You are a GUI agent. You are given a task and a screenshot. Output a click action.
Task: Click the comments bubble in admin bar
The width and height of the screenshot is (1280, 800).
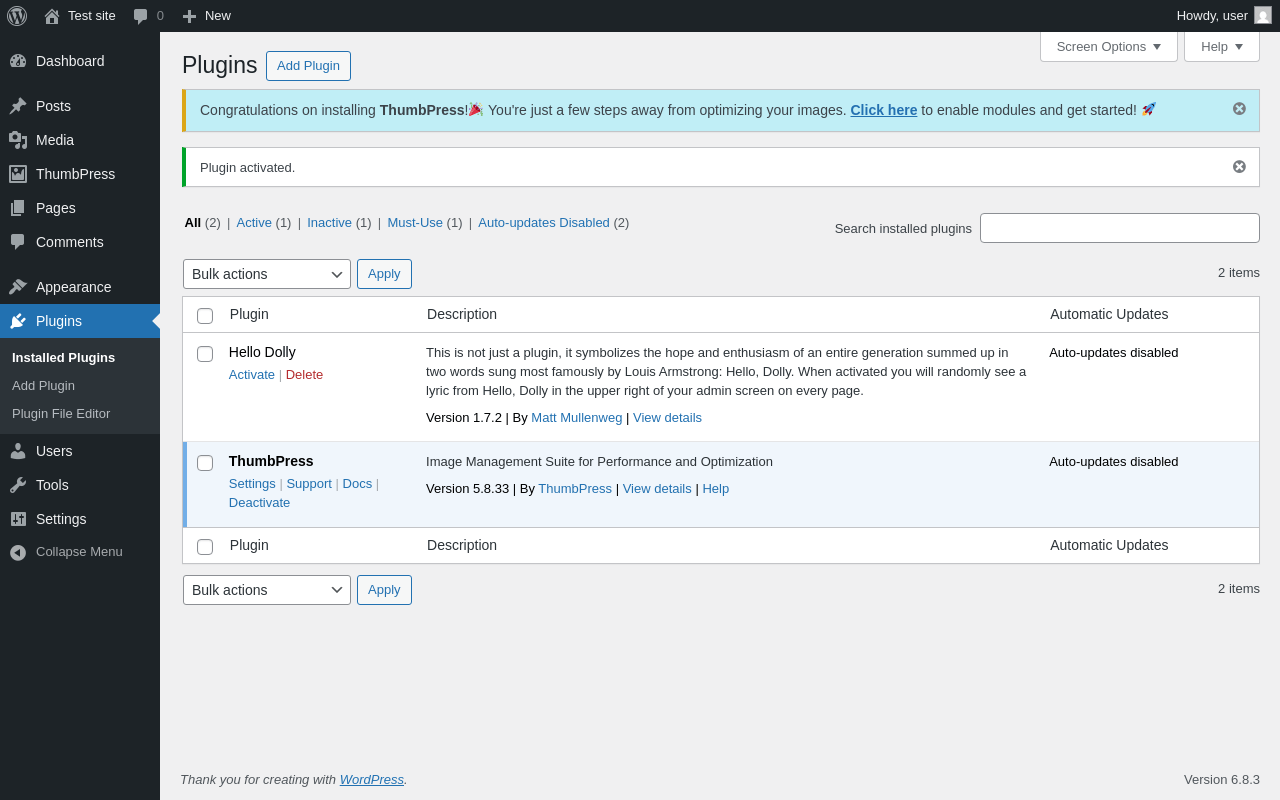pyautogui.click(x=141, y=16)
